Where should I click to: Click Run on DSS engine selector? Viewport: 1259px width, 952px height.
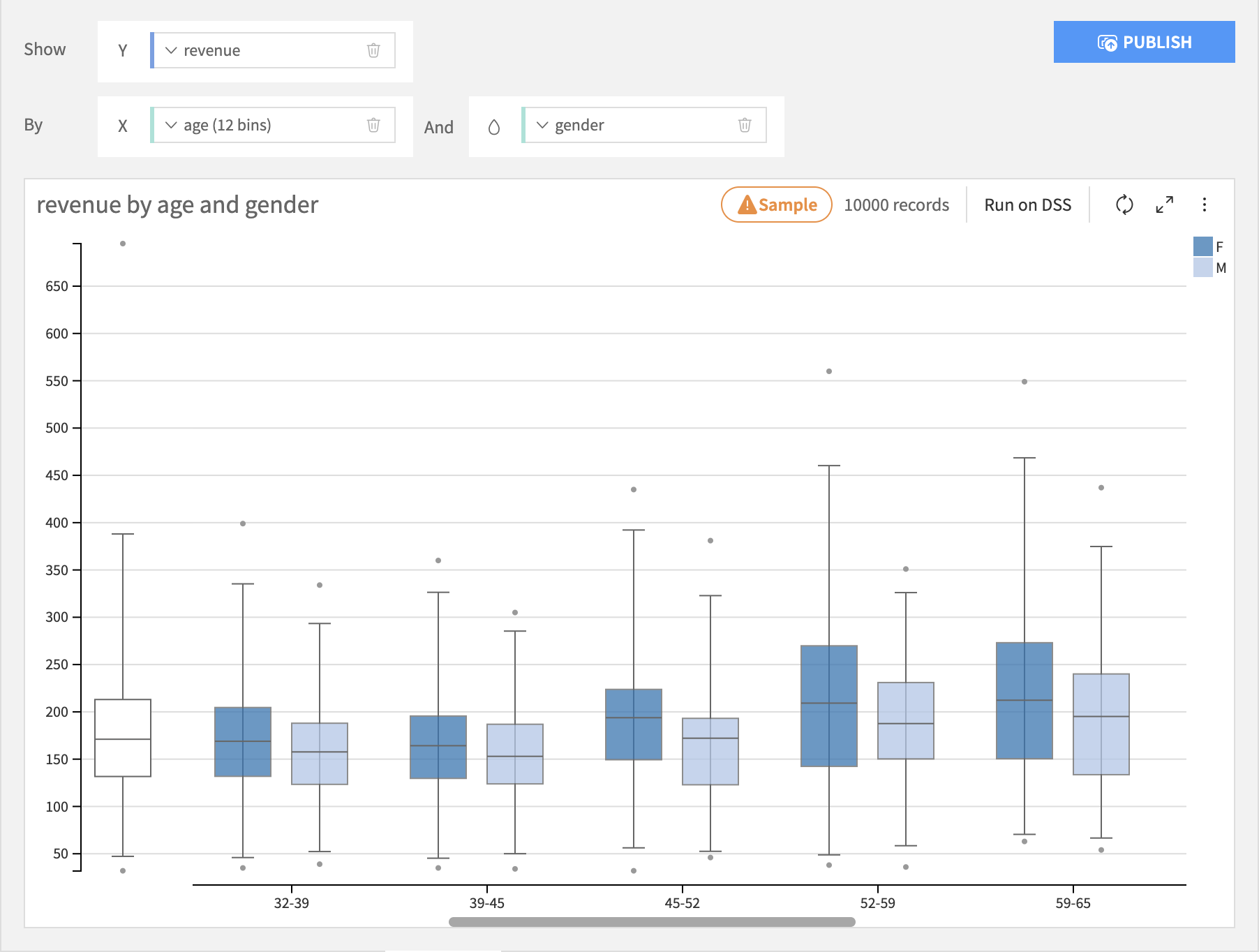coord(1027,204)
